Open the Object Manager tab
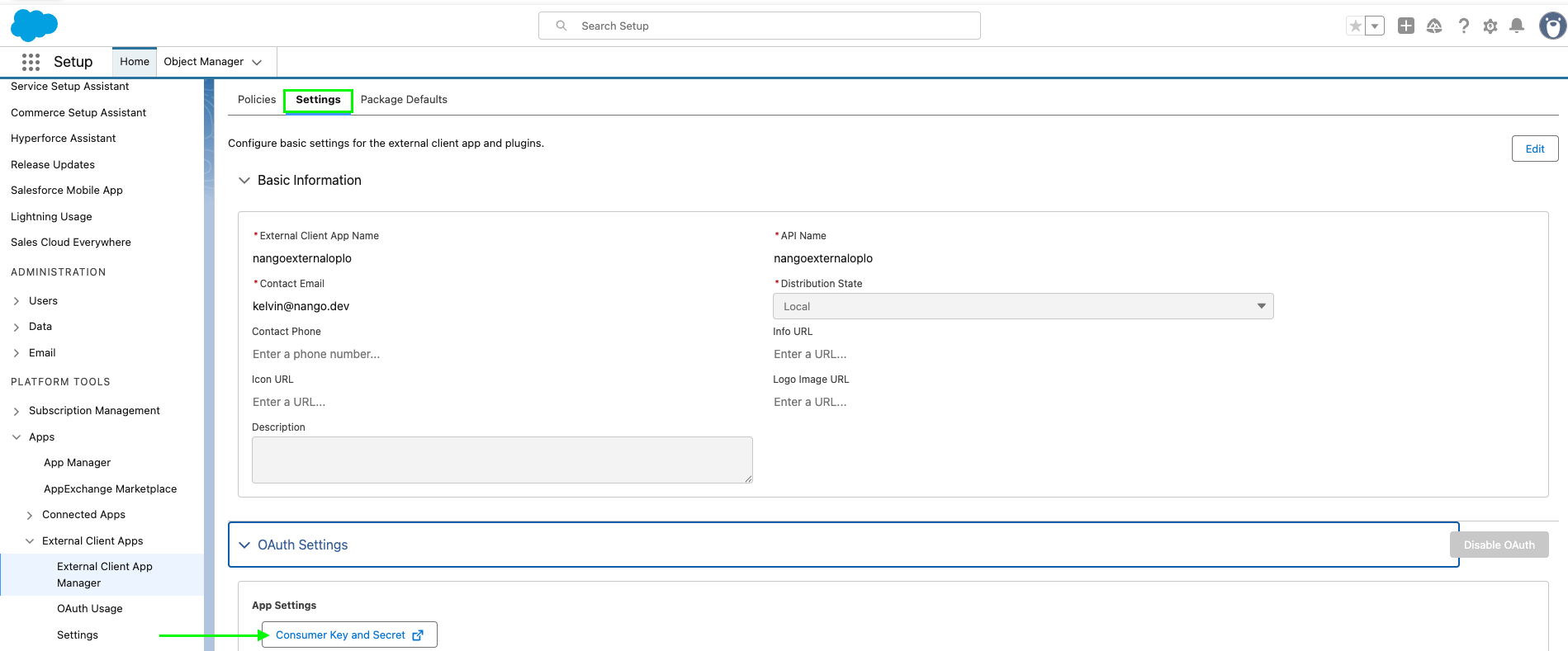1568x651 pixels. click(x=203, y=62)
